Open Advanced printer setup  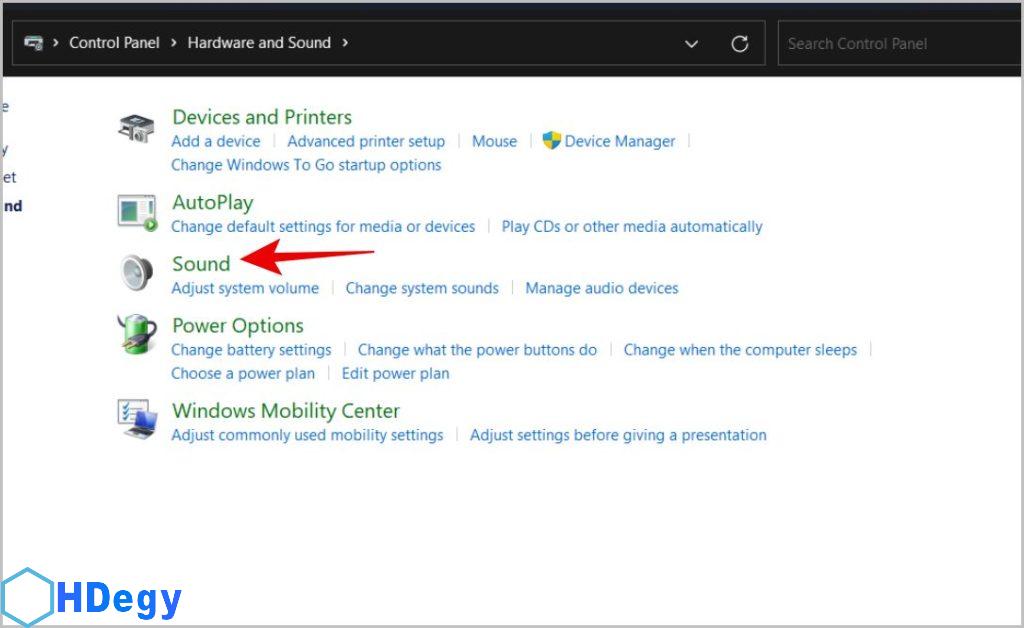point(366,141)
